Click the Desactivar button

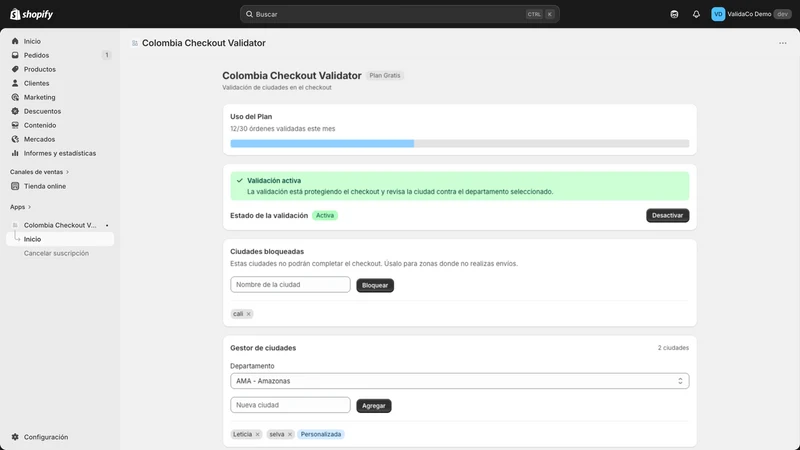tap(667, 215)
